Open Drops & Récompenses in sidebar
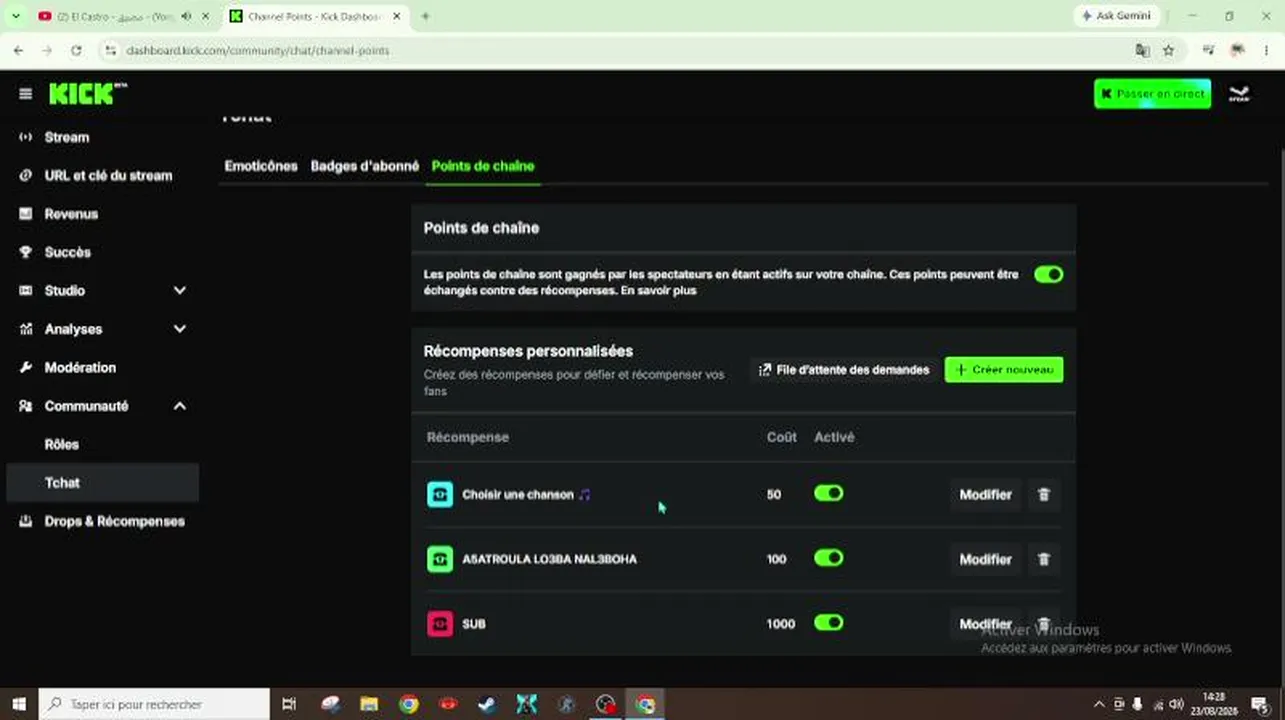1285x720 pixels. 114,521
